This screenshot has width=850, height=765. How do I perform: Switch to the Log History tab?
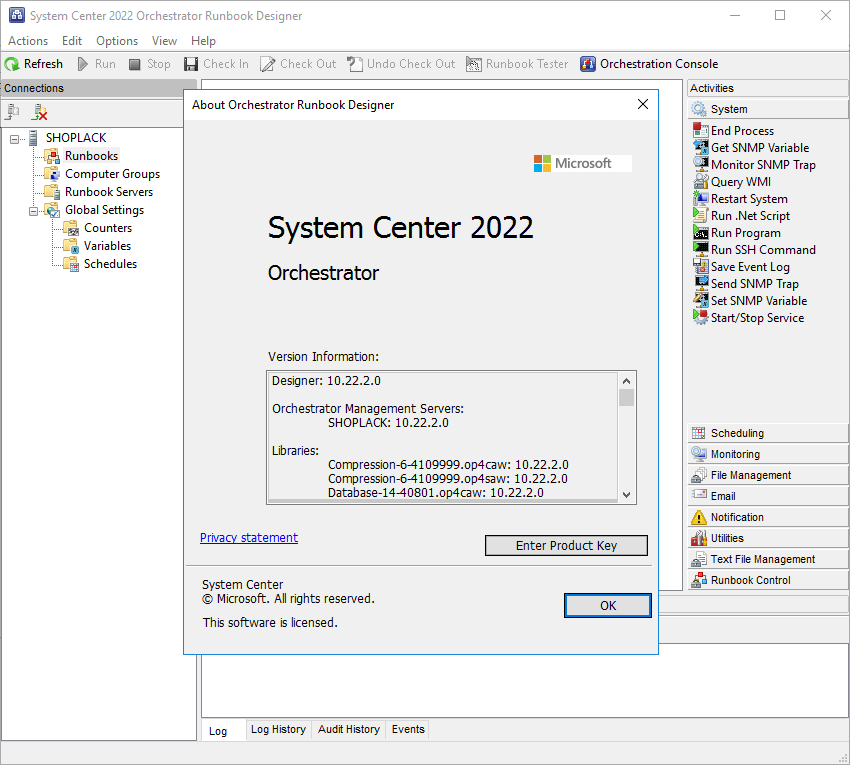click(278, 729)
